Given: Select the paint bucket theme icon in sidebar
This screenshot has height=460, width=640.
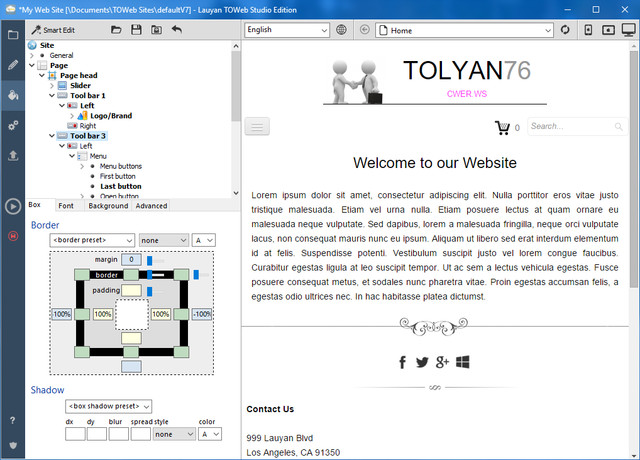Looking at the screenshot, I should [13, 95].
